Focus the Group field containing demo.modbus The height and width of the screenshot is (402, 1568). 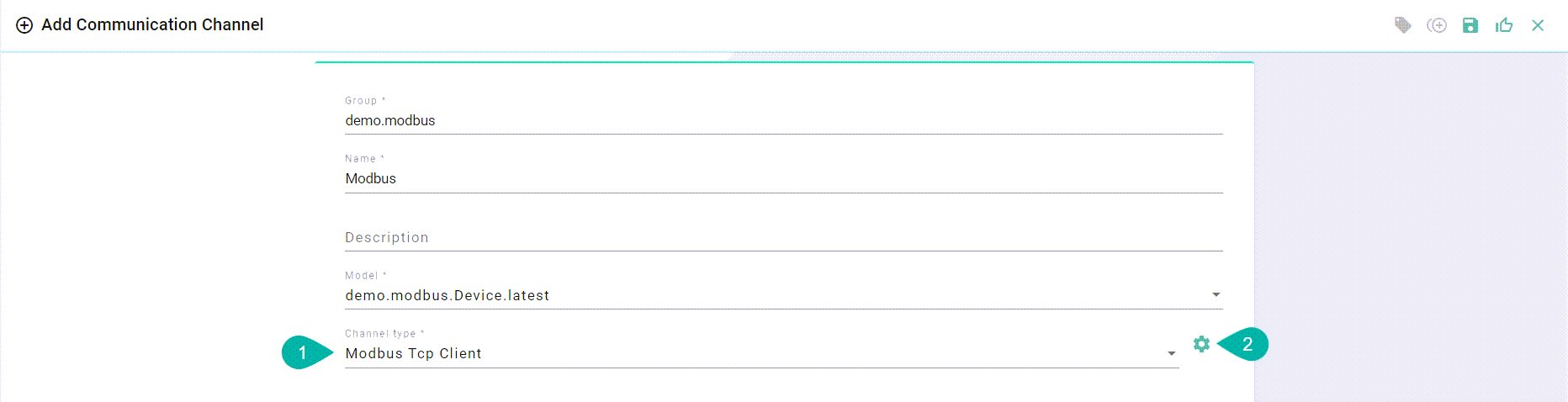[782, 120]
